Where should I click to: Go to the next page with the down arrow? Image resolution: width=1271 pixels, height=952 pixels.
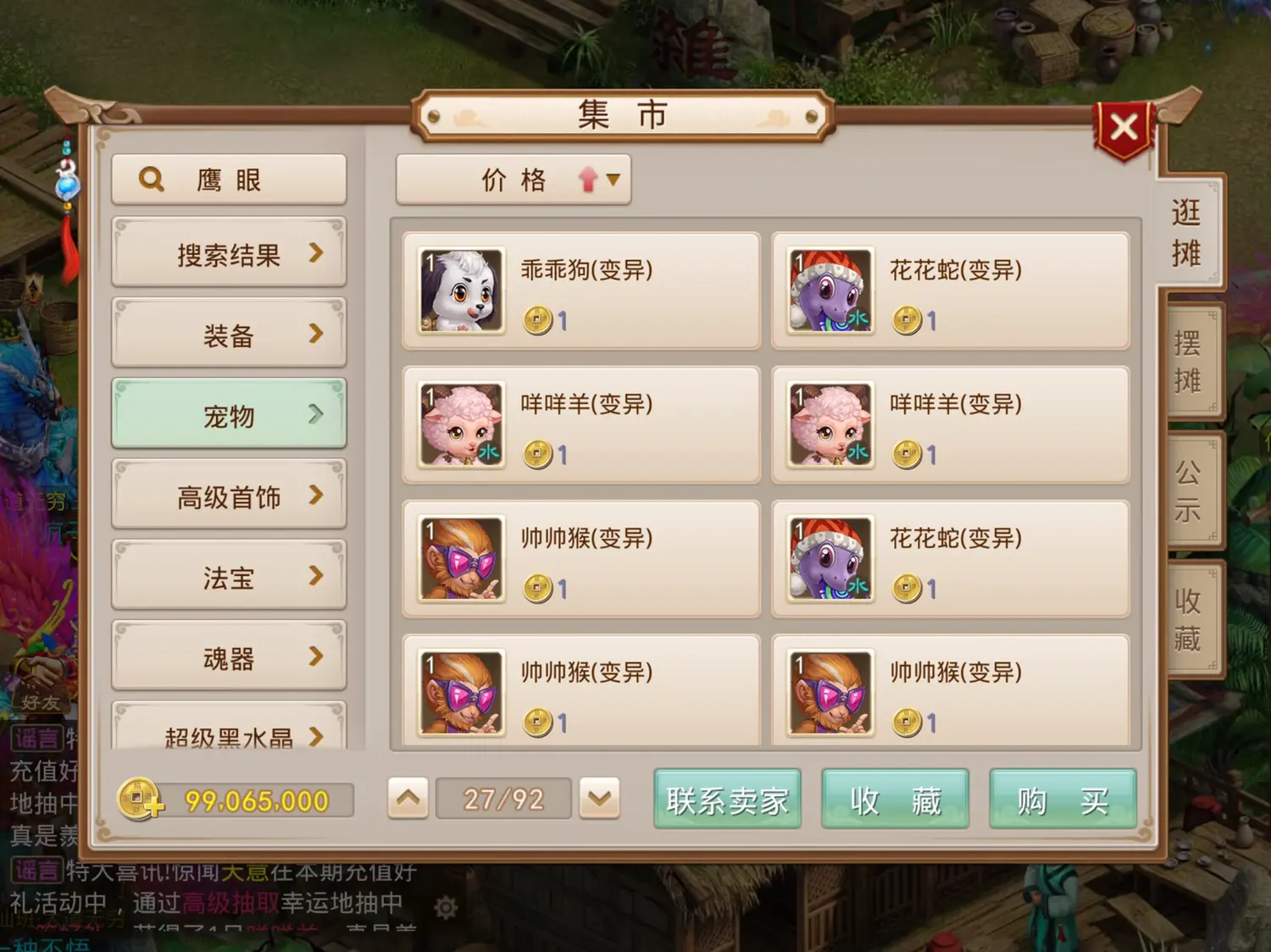(x=600, y=798)
